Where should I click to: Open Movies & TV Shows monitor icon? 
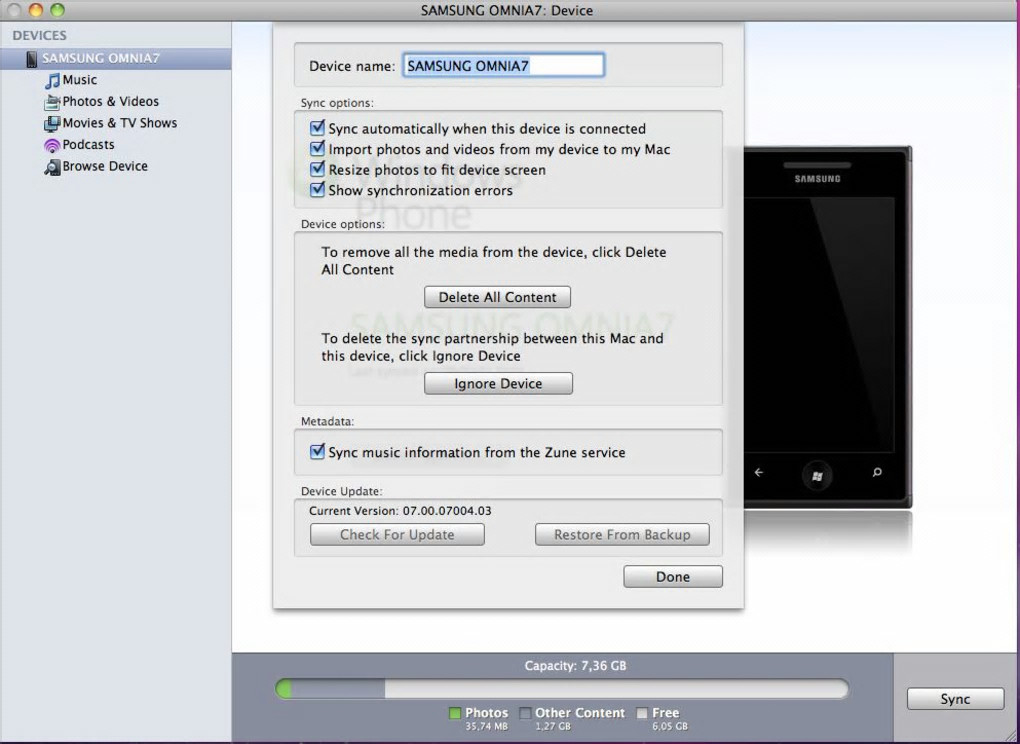pos(52,124)
